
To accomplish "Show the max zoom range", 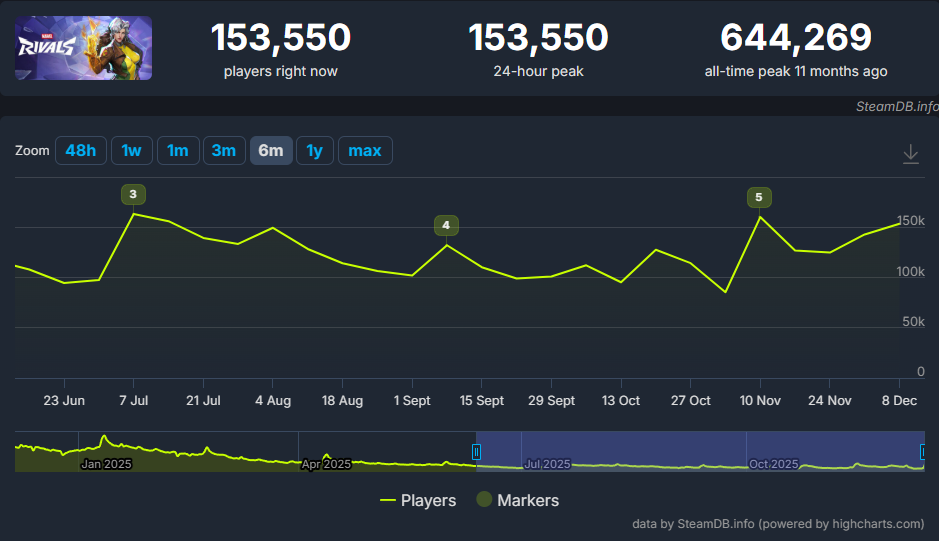I will click(365, 150).
